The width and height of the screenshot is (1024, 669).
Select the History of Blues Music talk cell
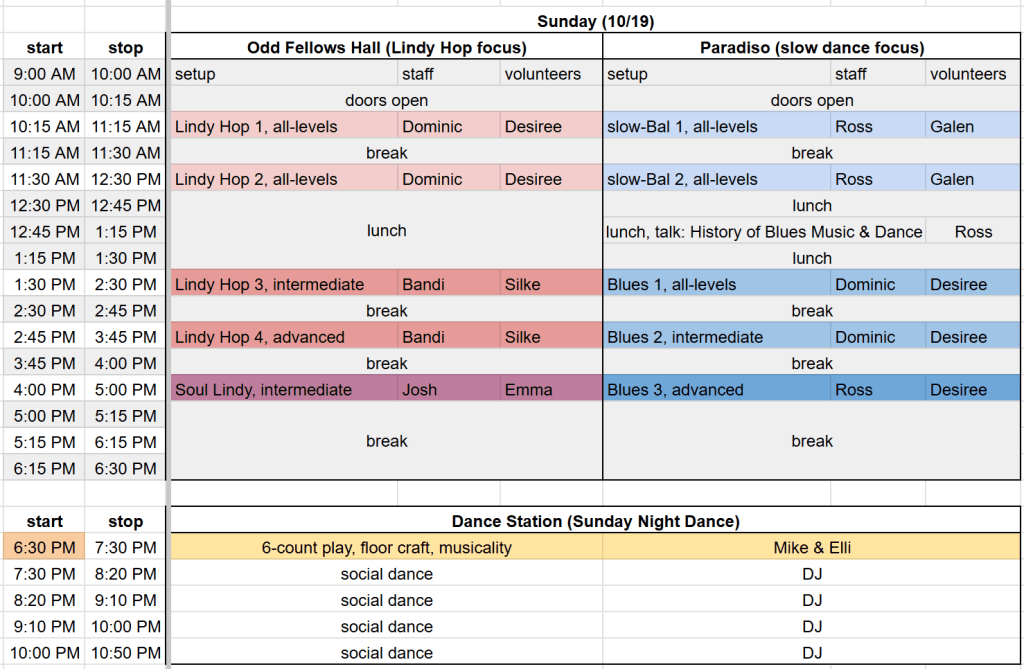coord(764,232)
